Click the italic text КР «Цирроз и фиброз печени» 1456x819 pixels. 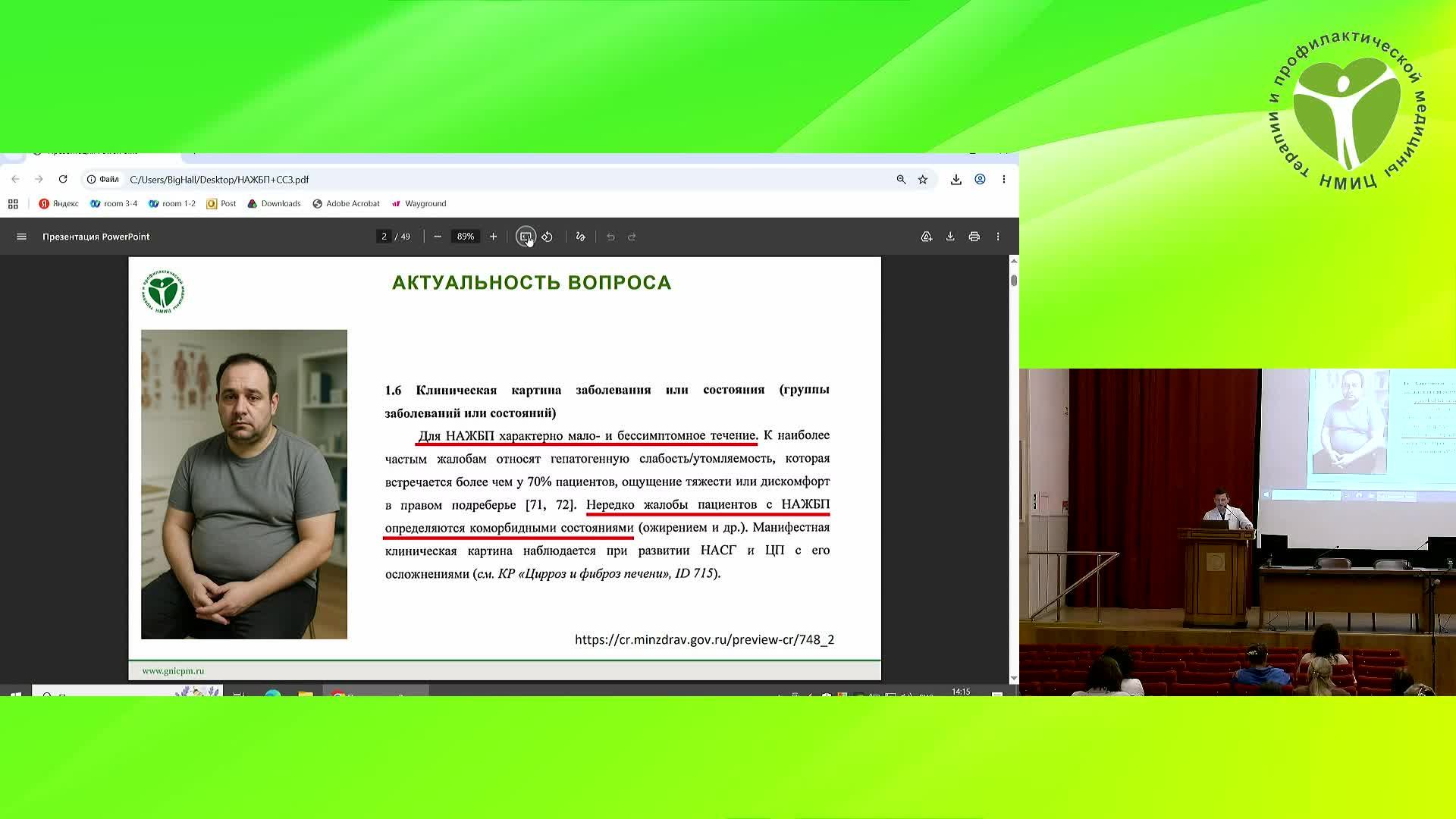[x=584, y=574]
